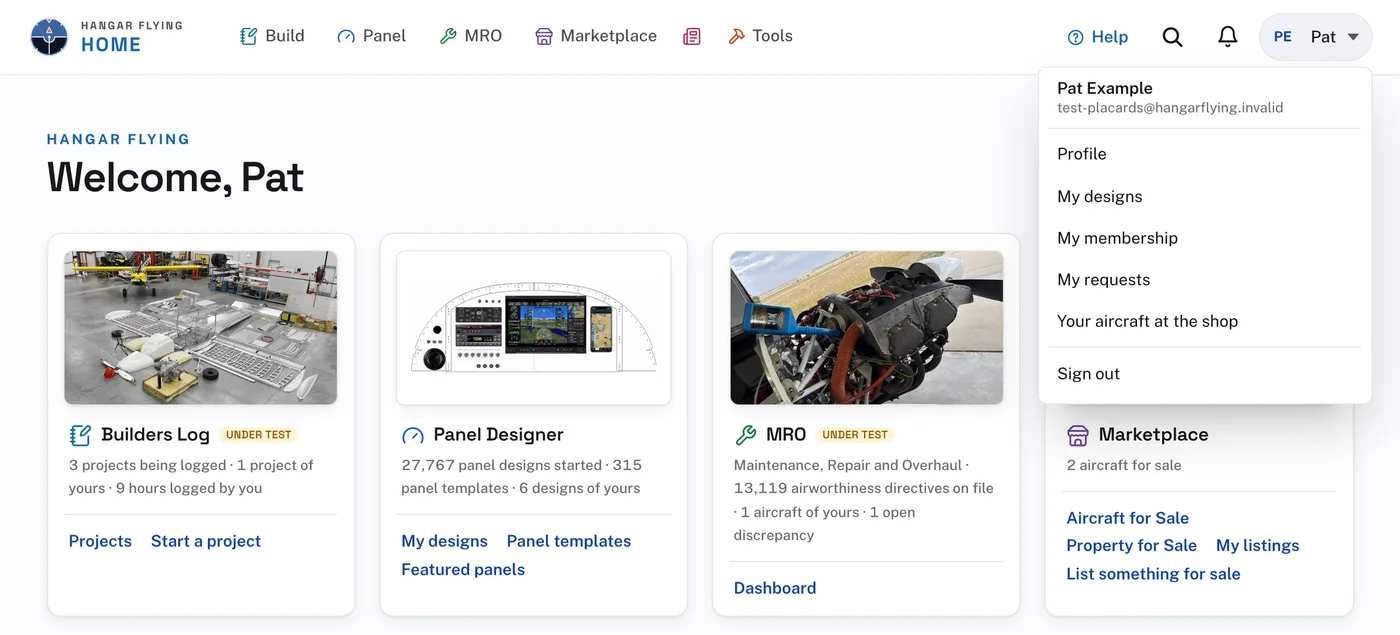This screenshot has width=1400, height=635.
Task: Select My designs in account menu
Action: 1205,196
